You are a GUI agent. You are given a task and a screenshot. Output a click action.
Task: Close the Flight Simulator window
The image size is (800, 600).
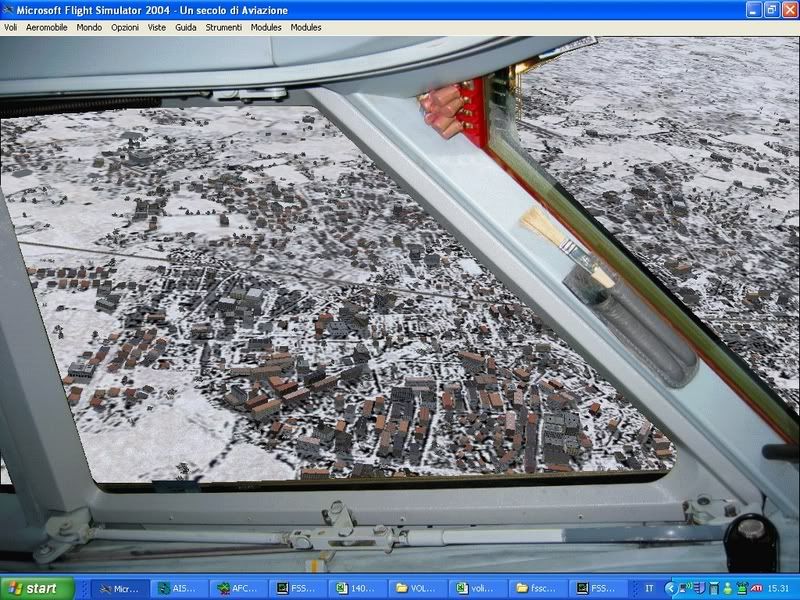pos(789,10)
